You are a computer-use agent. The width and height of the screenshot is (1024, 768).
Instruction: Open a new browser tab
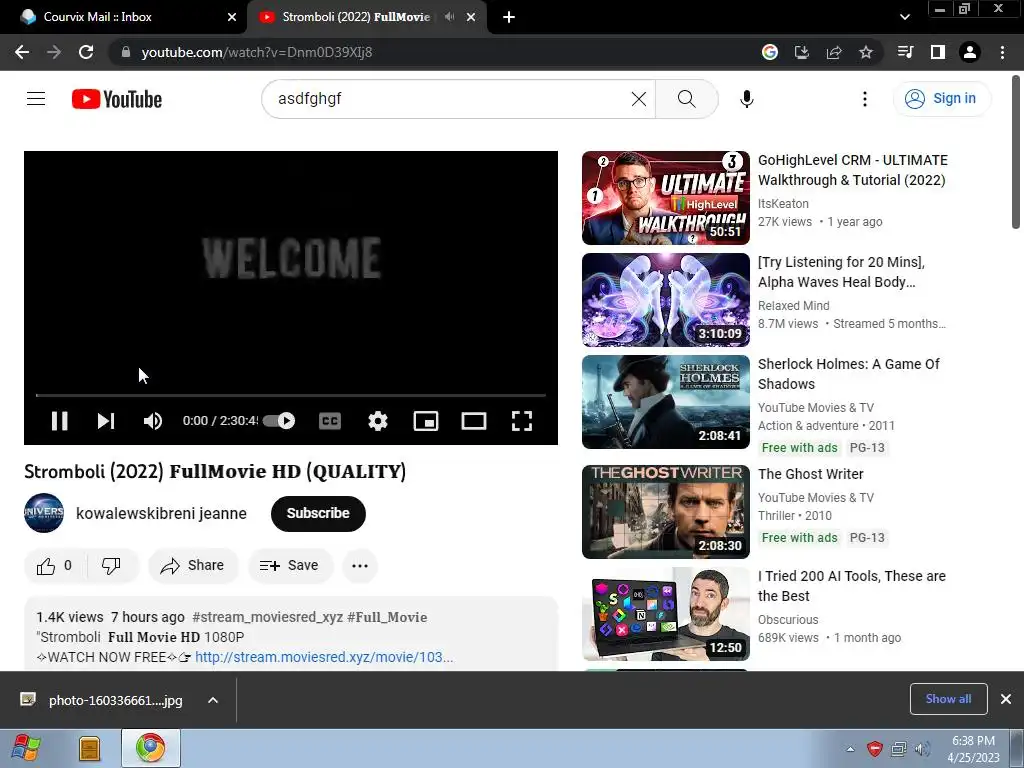pyautogui.click(x=509, y=17)
